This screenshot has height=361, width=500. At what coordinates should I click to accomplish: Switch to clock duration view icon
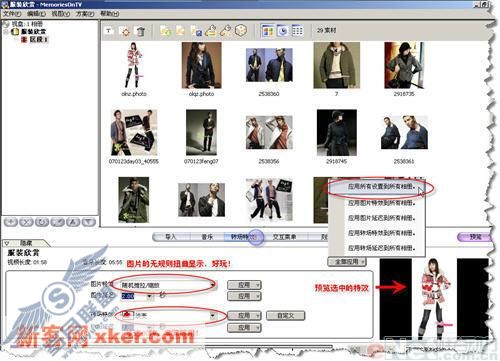pos(283,31)
